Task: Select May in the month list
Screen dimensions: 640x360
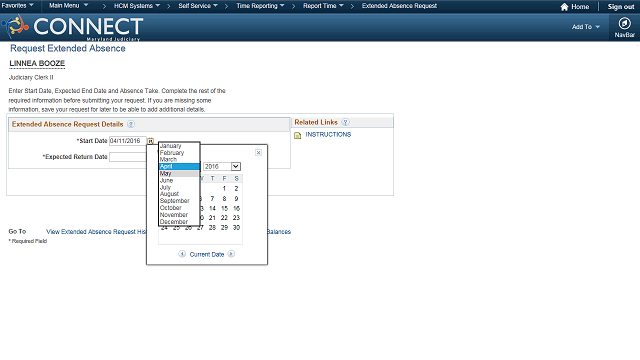Action: point(179,173)
